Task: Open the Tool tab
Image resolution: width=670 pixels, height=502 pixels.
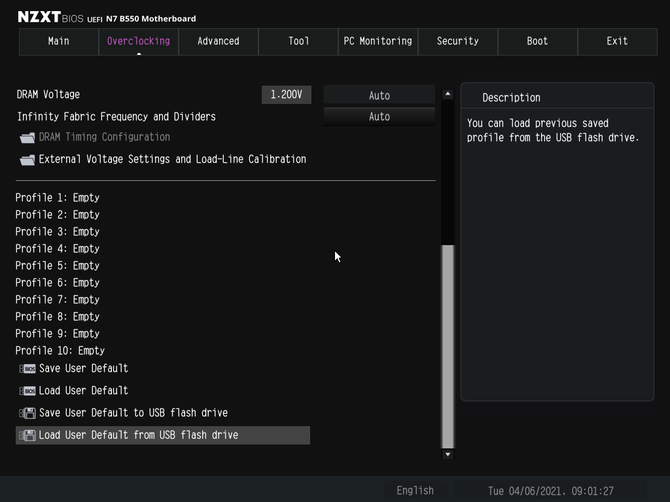Action: tap(298, 41)
